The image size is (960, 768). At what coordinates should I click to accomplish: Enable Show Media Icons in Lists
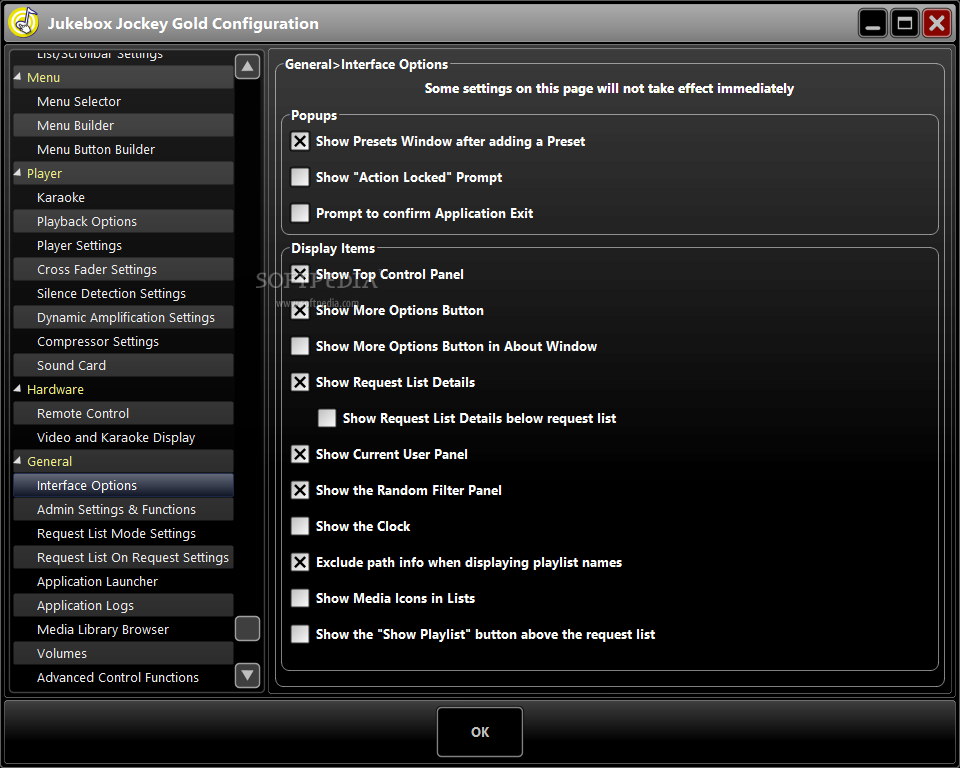pos(300,598)
